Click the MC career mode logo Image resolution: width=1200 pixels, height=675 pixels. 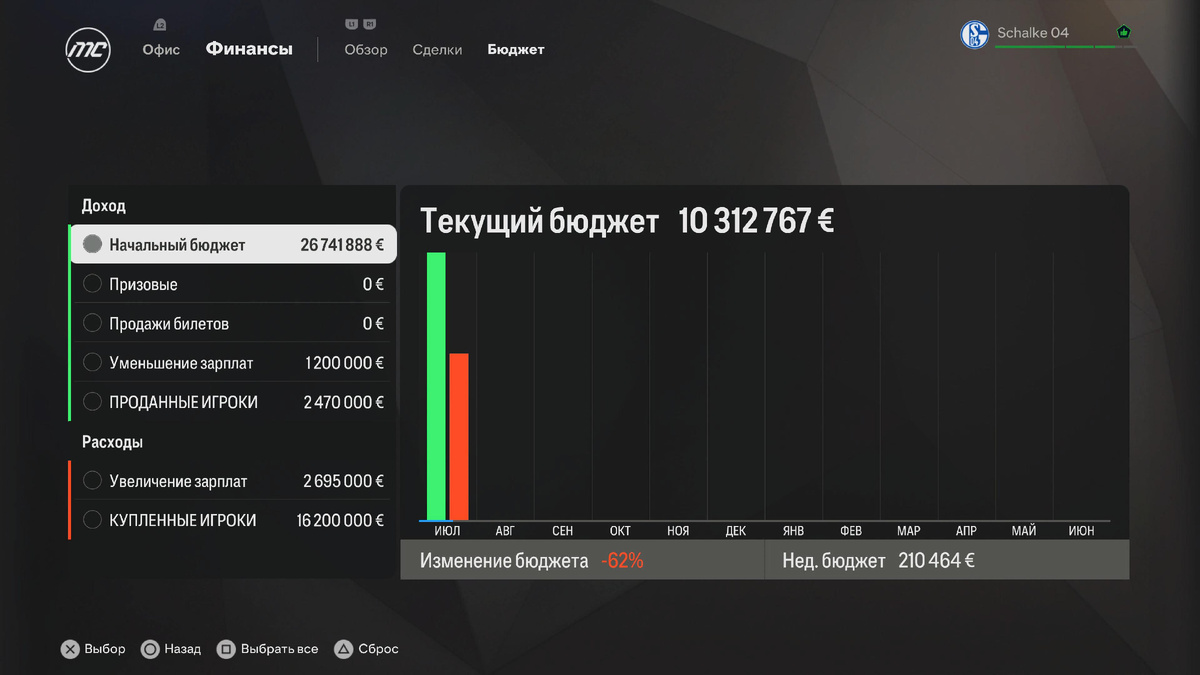(x=87, y=51)
